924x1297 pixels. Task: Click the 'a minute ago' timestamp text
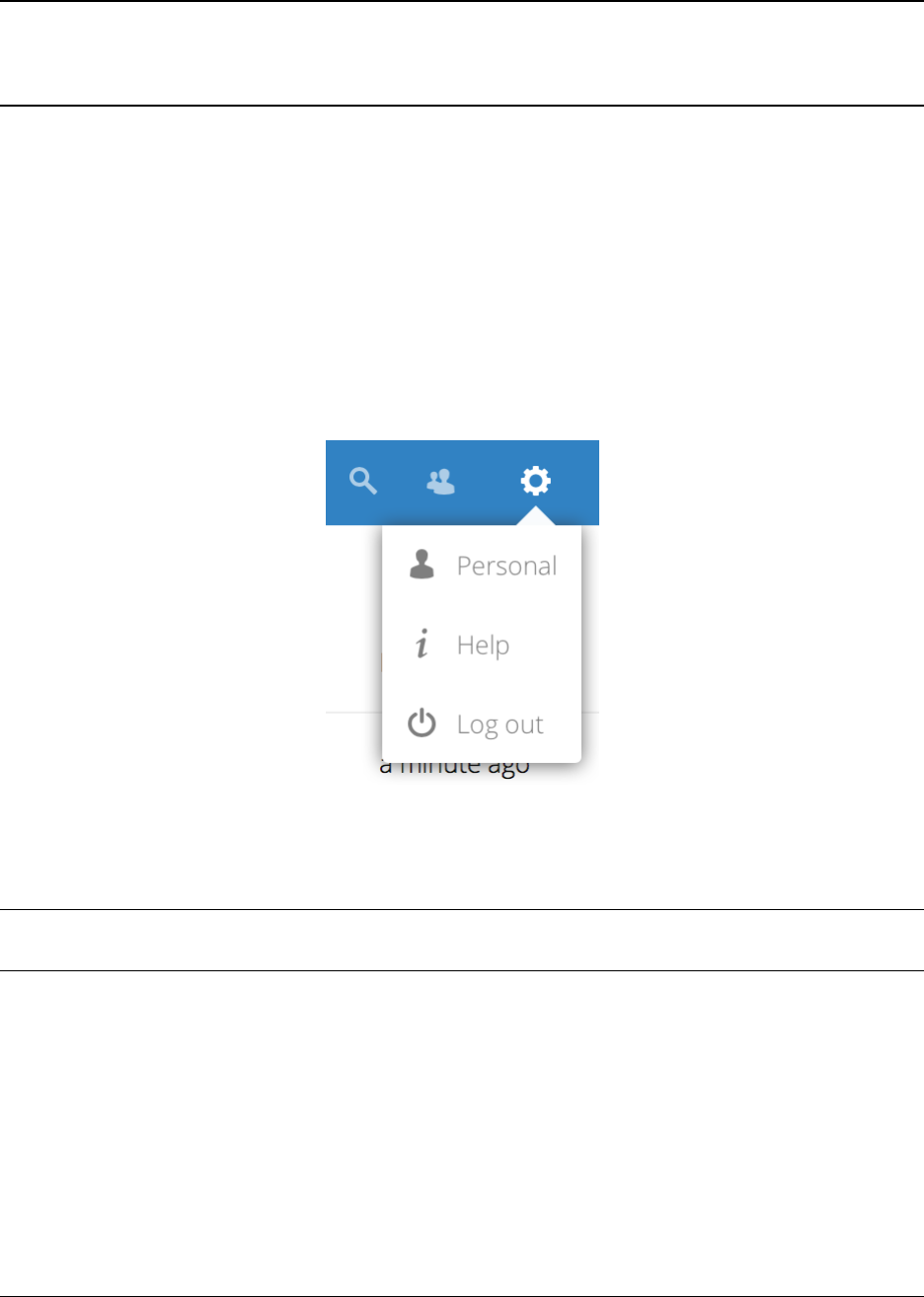pyautogui.click(x=455, y=768)
